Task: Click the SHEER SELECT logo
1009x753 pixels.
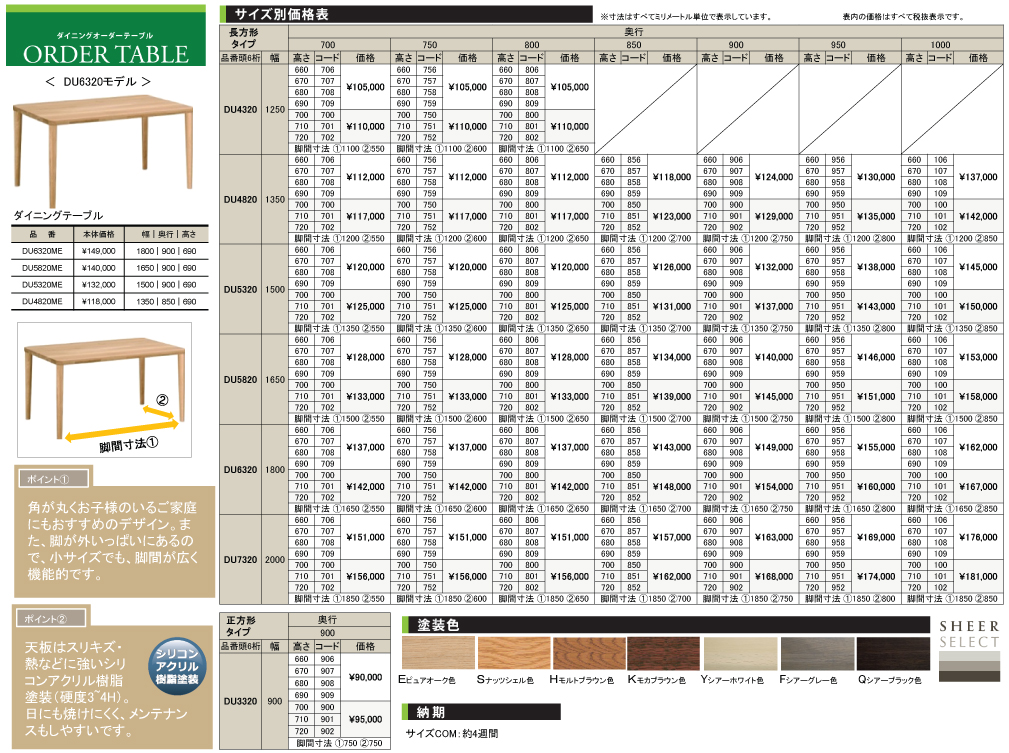Action: click(x=968, y=650)
